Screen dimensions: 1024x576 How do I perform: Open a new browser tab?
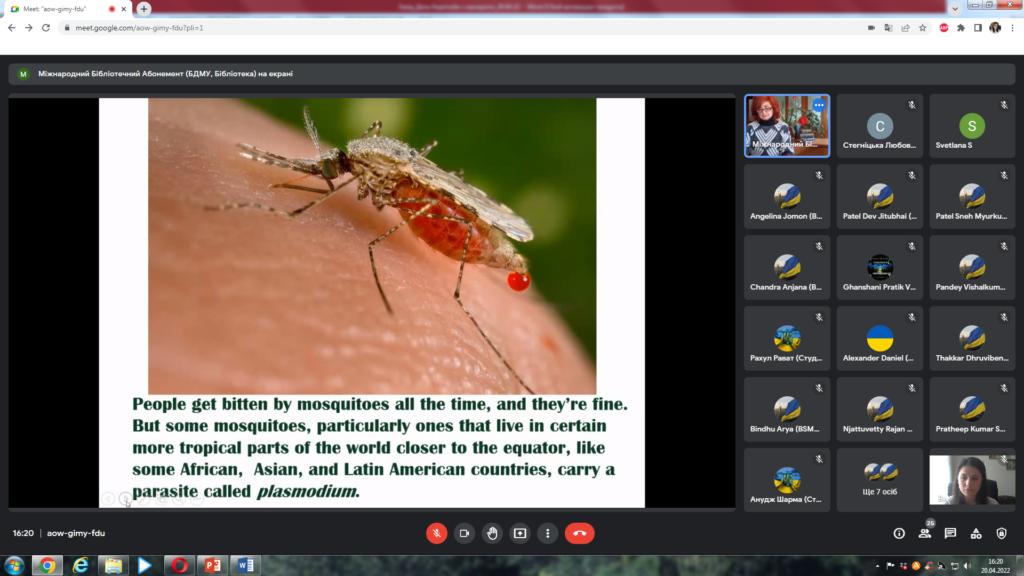tap(144, 9)
